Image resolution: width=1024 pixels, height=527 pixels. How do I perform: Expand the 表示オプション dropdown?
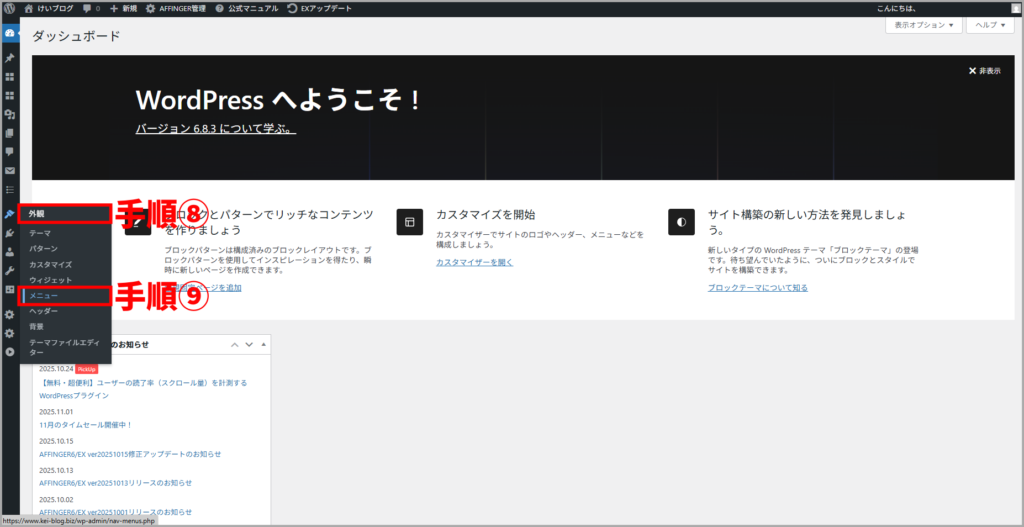coord(921,25)
